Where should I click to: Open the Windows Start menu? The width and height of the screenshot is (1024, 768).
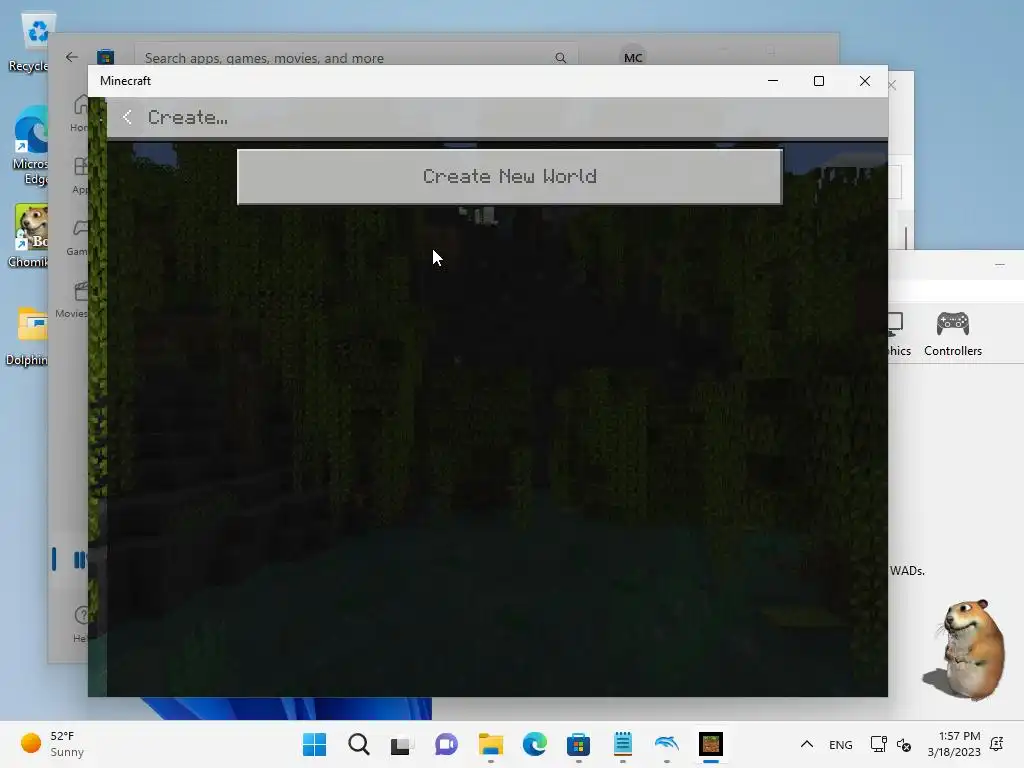(314, 744)
